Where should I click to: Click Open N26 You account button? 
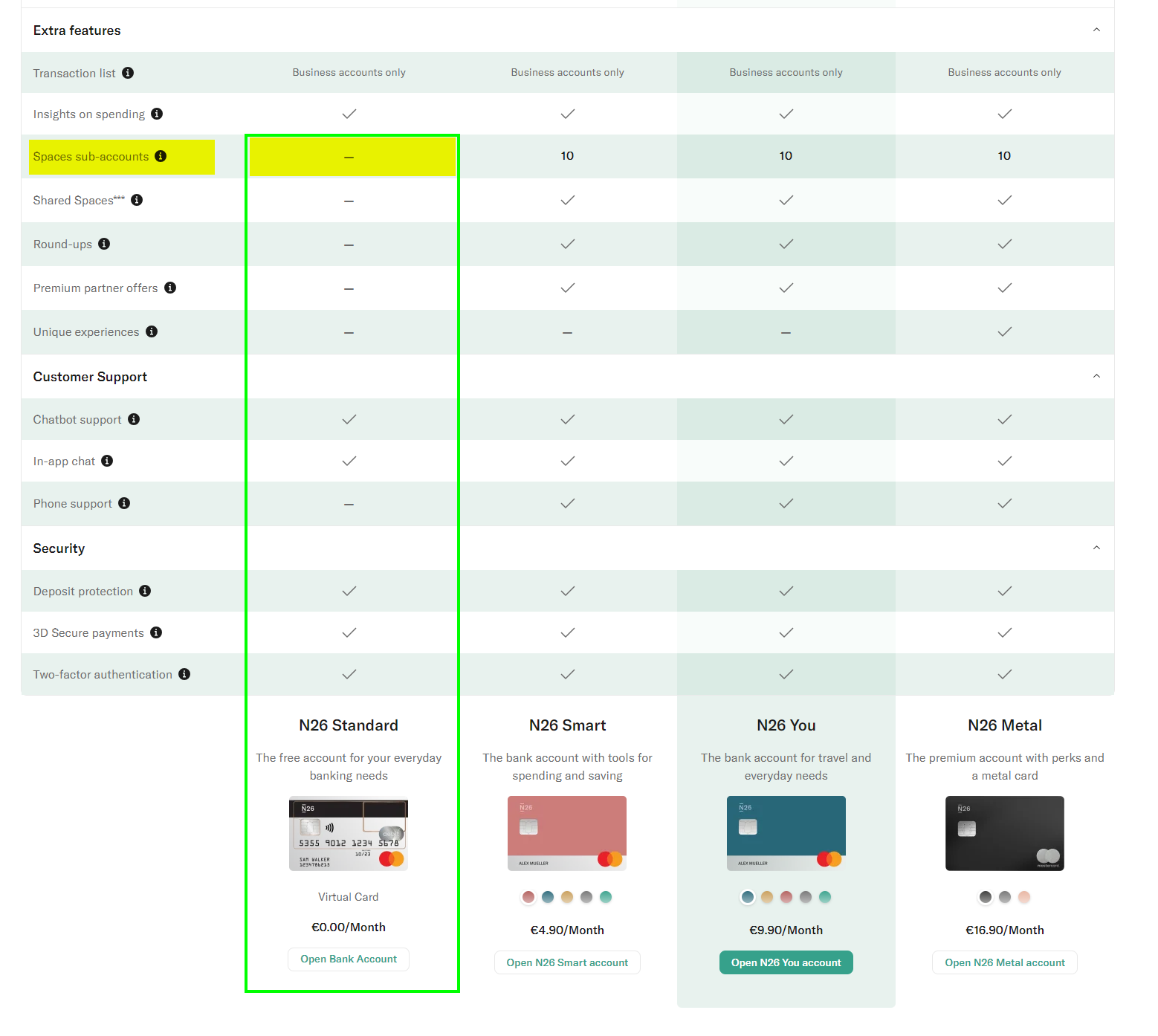click(x=786, y=962)
